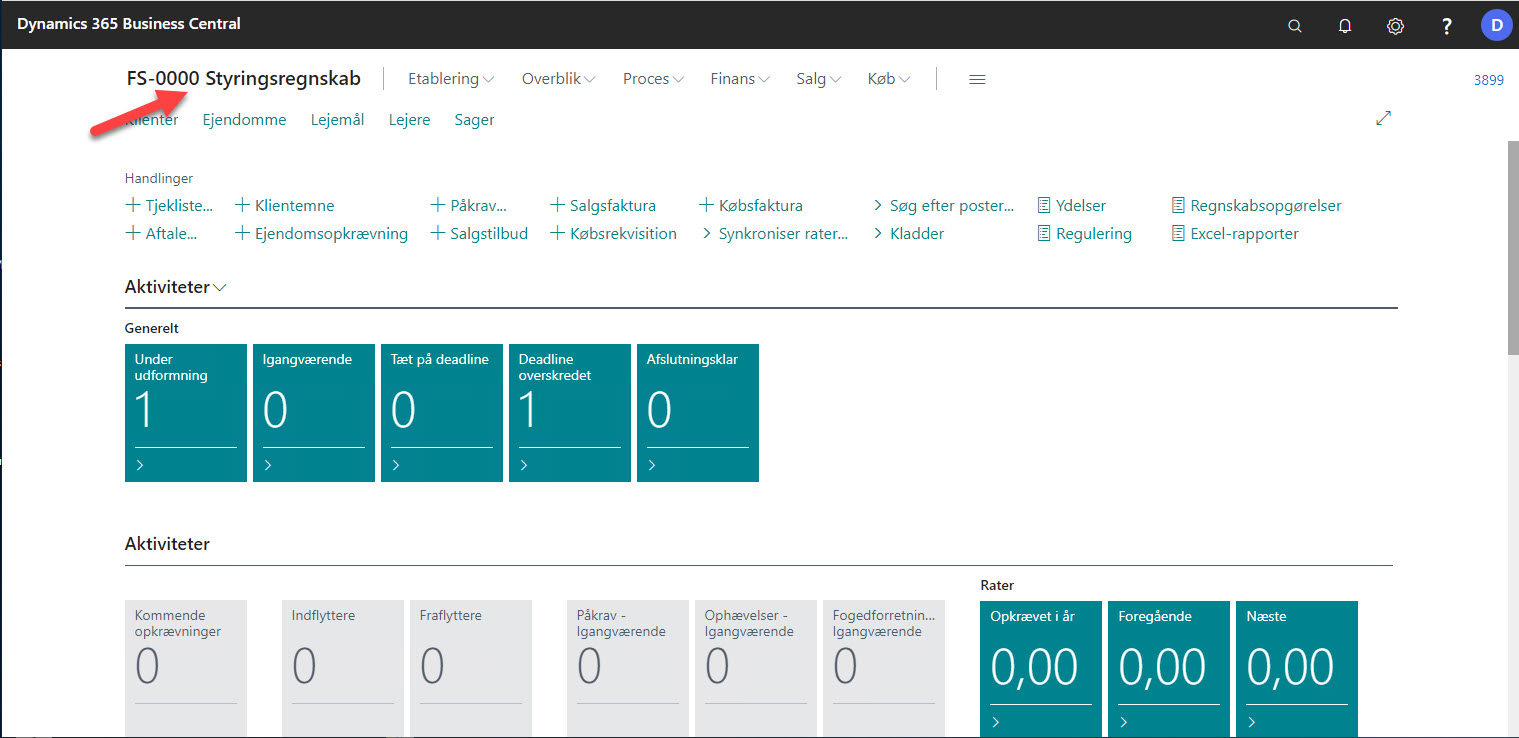Open the Regulering report

click(x=1085, y=234)
